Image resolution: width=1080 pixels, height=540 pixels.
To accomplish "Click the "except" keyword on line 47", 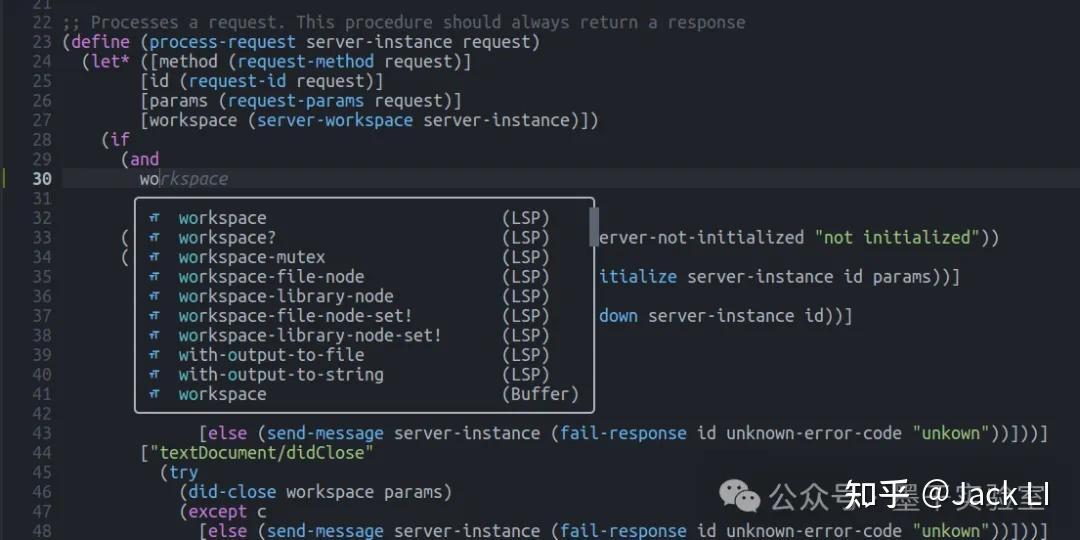I will point(218,512).
